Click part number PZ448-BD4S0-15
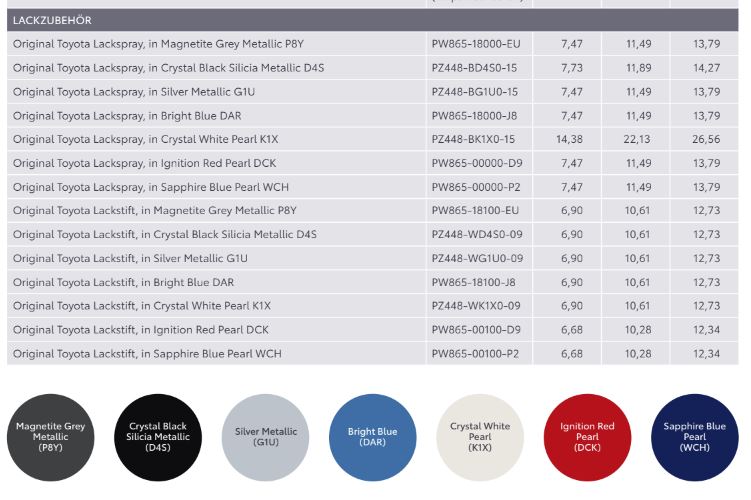This screenshot has height=500, width=751. 475,68
